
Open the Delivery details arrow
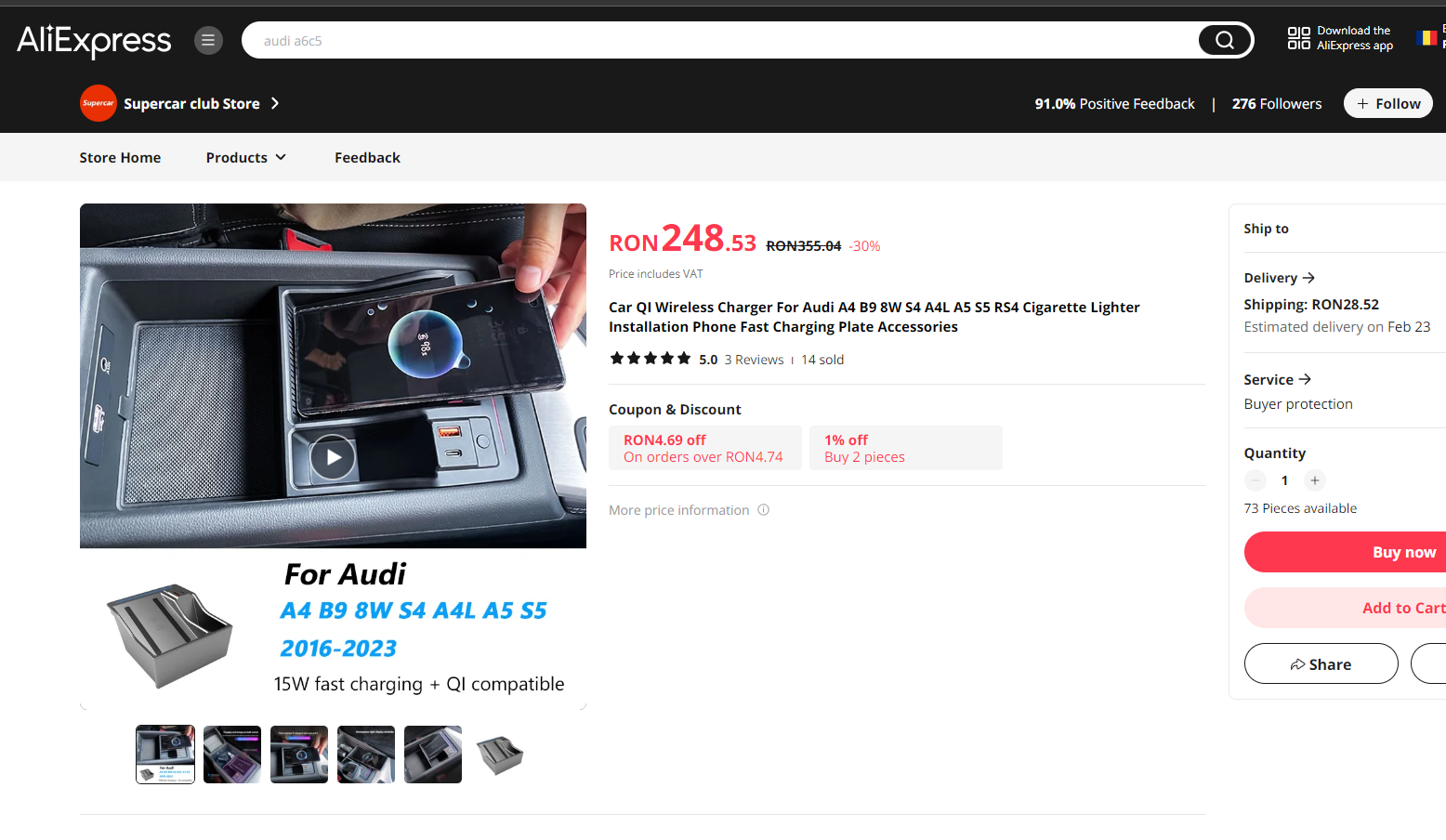[x=1309, y=277]
